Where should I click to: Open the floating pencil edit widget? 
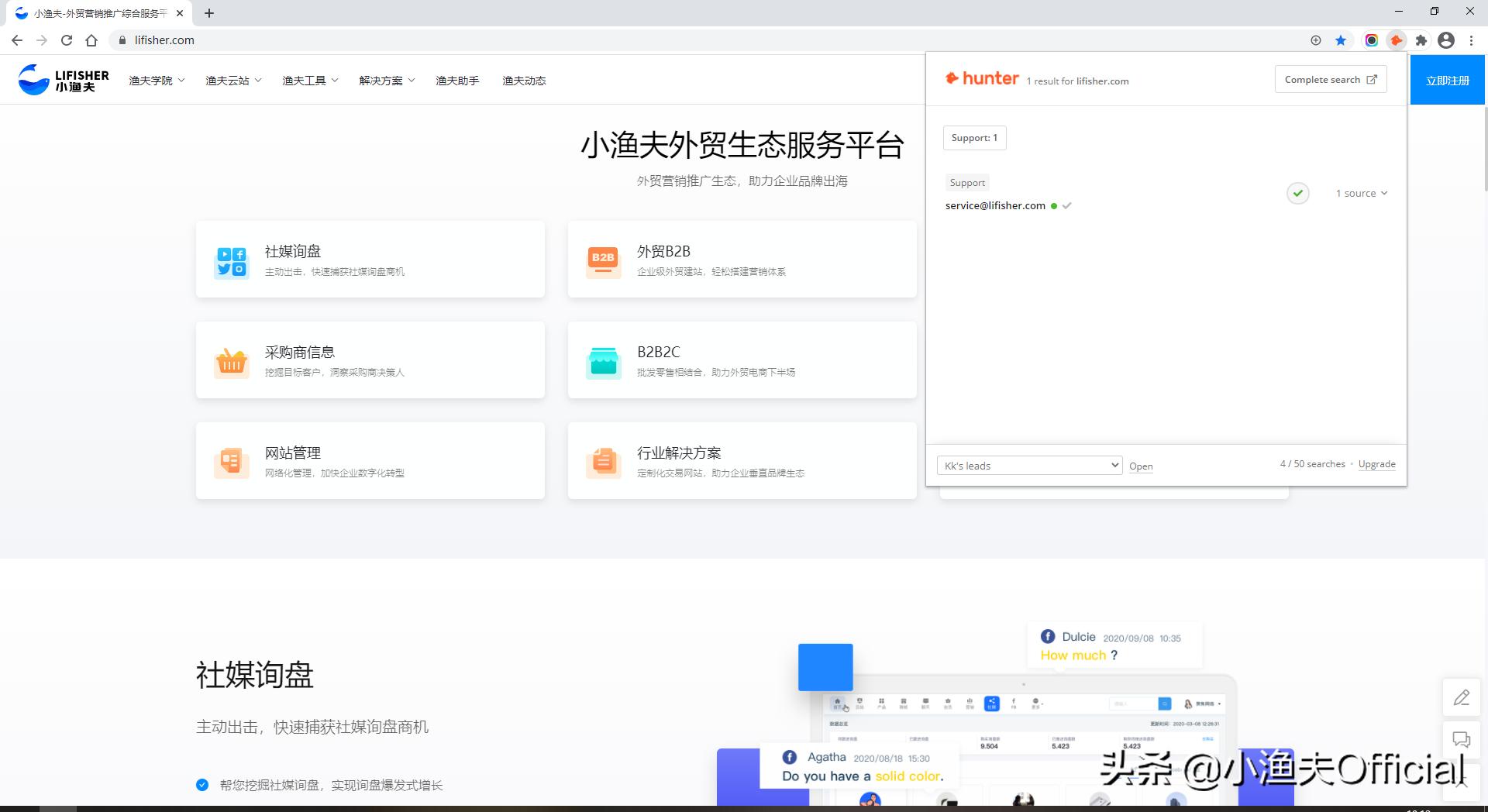[1462, 697]
